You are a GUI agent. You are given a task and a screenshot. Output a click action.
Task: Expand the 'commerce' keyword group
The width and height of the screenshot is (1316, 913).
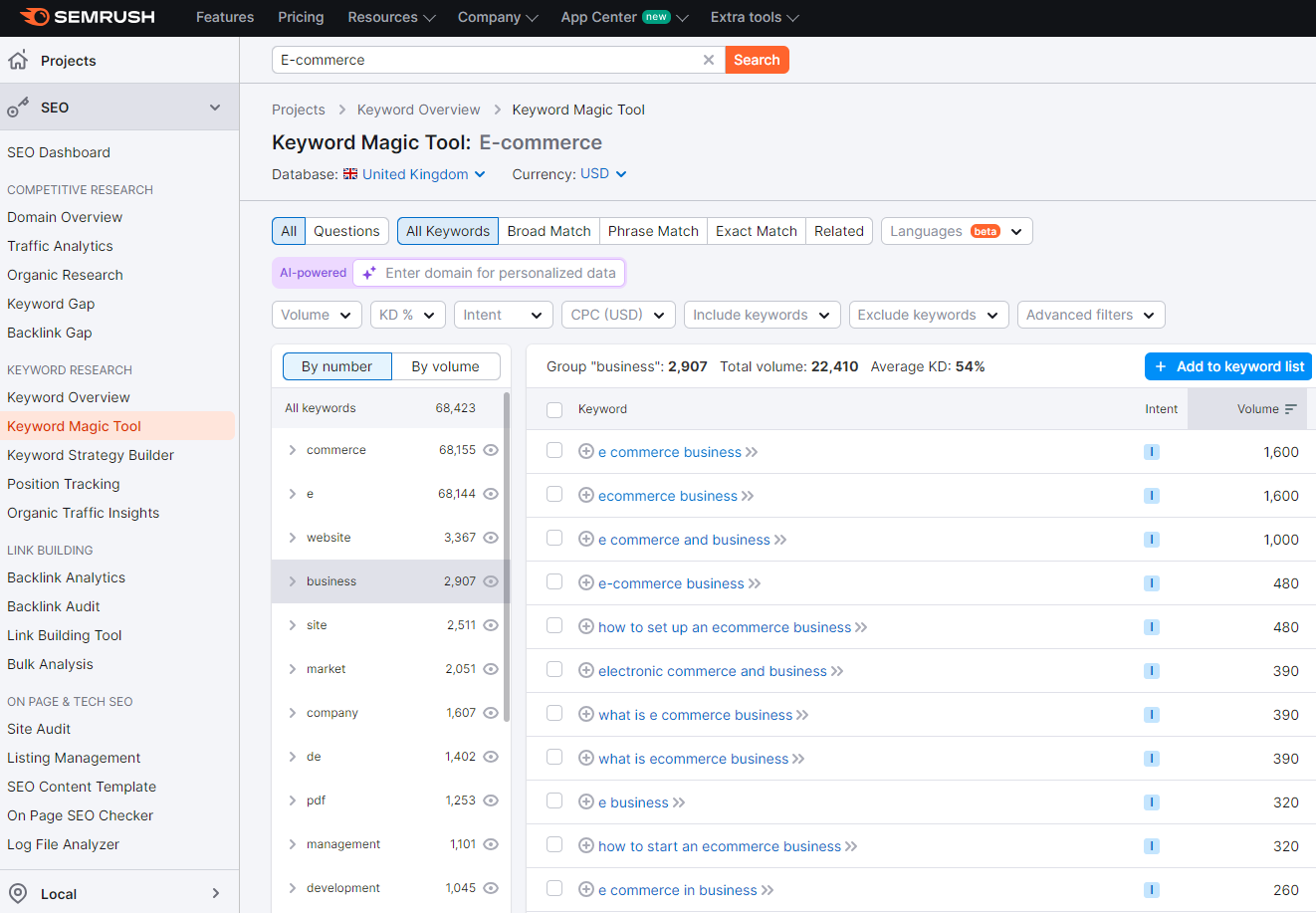(x=293, y=450)
